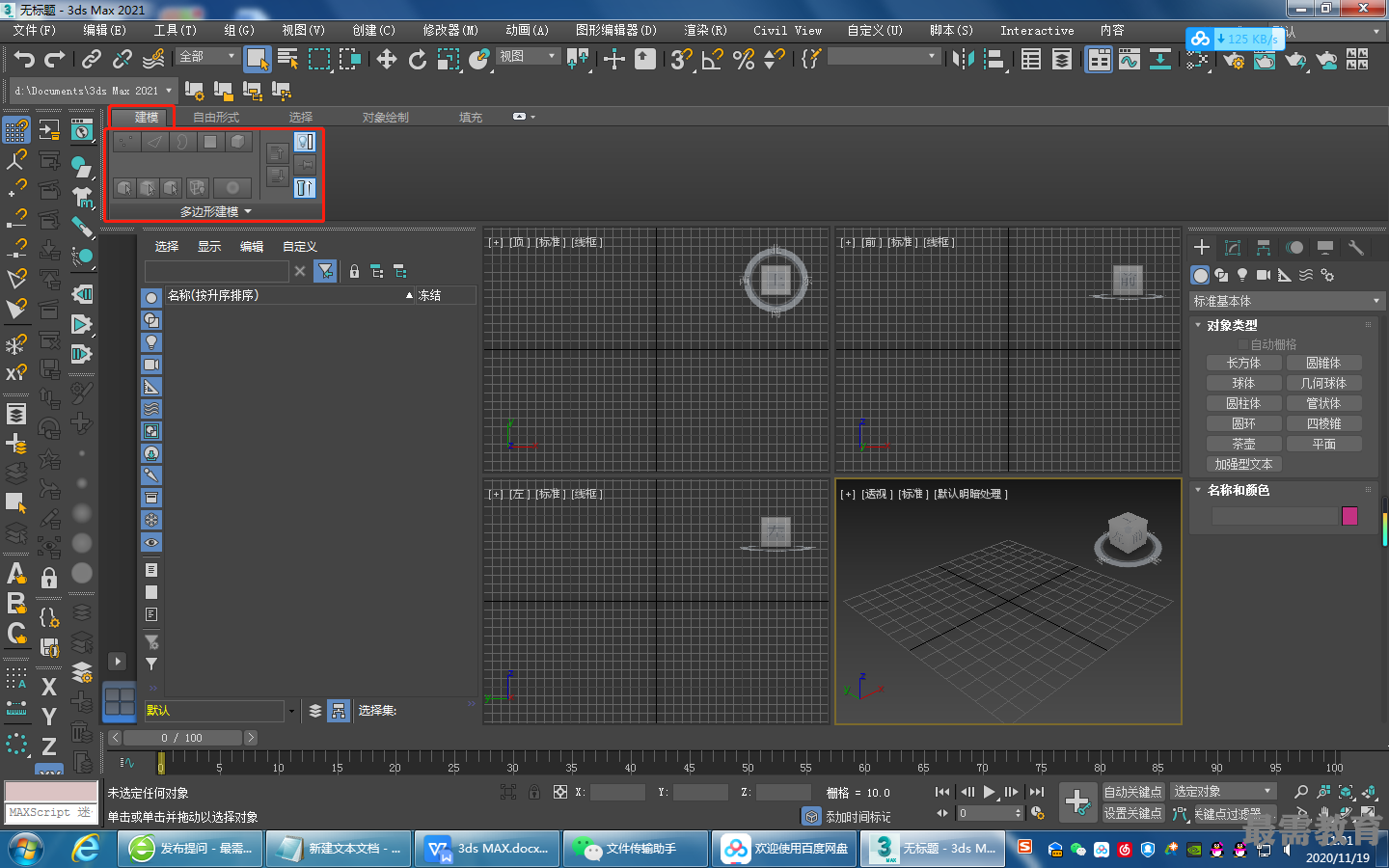Open Select by Name list icon
This screenshot has width=1389, height=868.
pyautogui.click(x=287, y=60)
